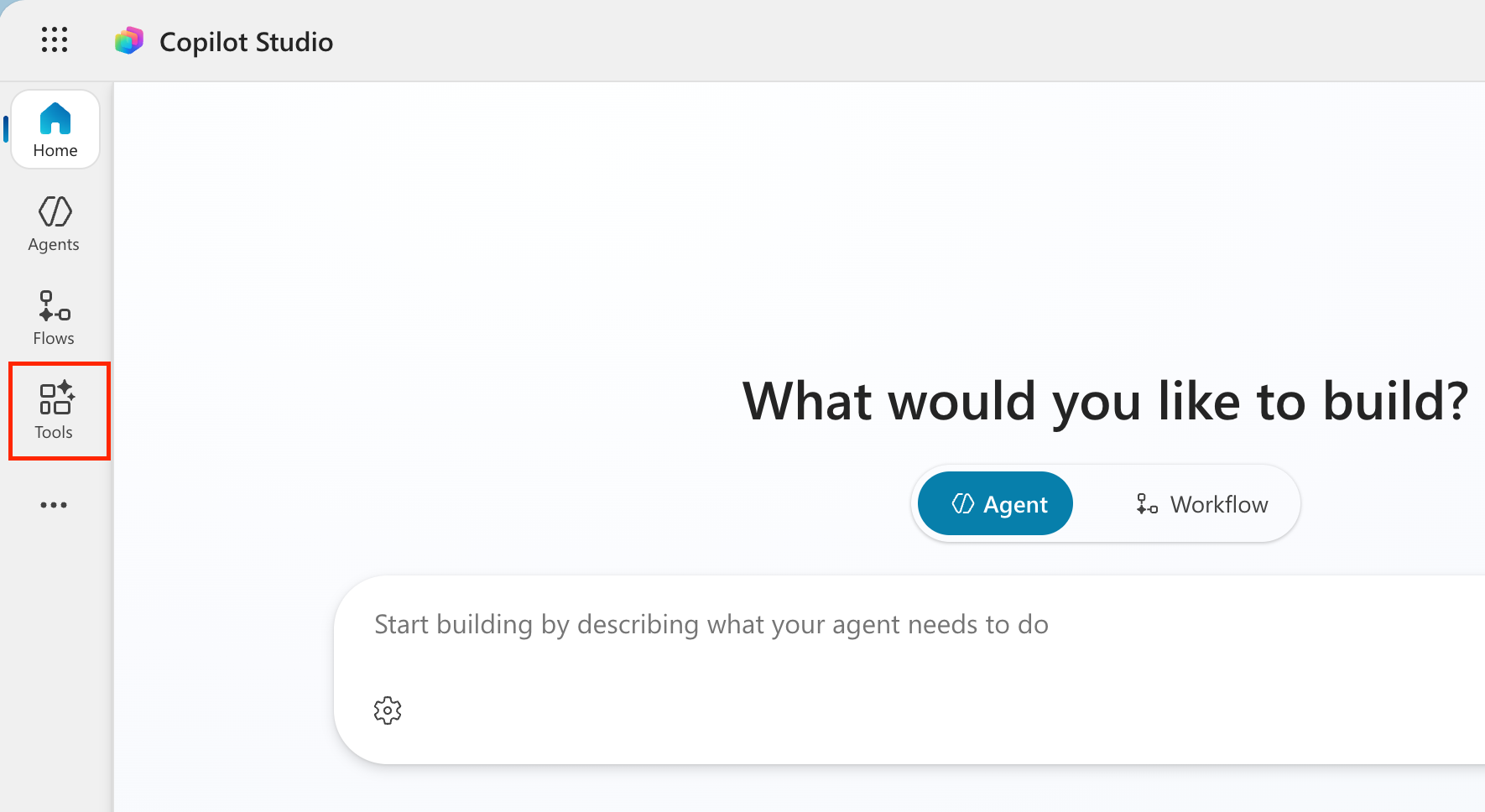
Task: Select the Flows icon in the sidebar
Action: tap(54, 318)
